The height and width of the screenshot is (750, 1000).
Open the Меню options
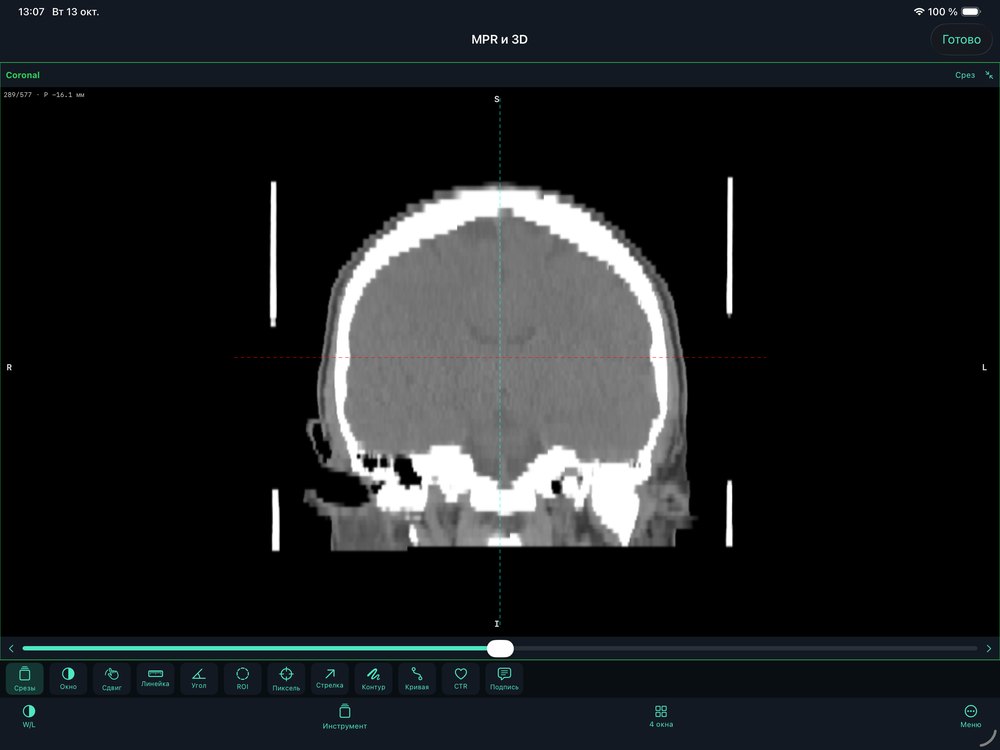970,716
